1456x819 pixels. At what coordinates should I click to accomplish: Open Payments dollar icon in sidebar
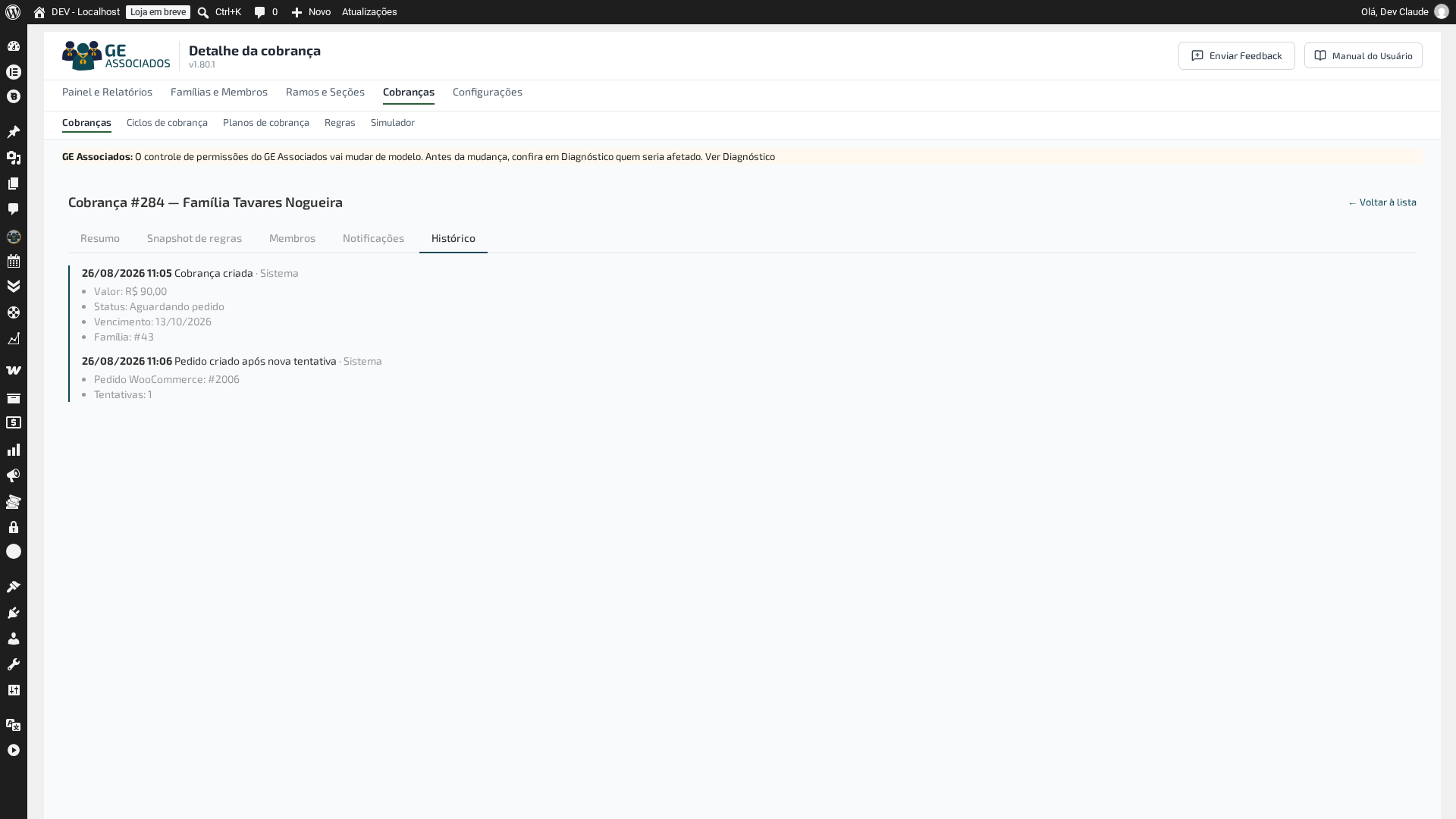pos(14,423)
